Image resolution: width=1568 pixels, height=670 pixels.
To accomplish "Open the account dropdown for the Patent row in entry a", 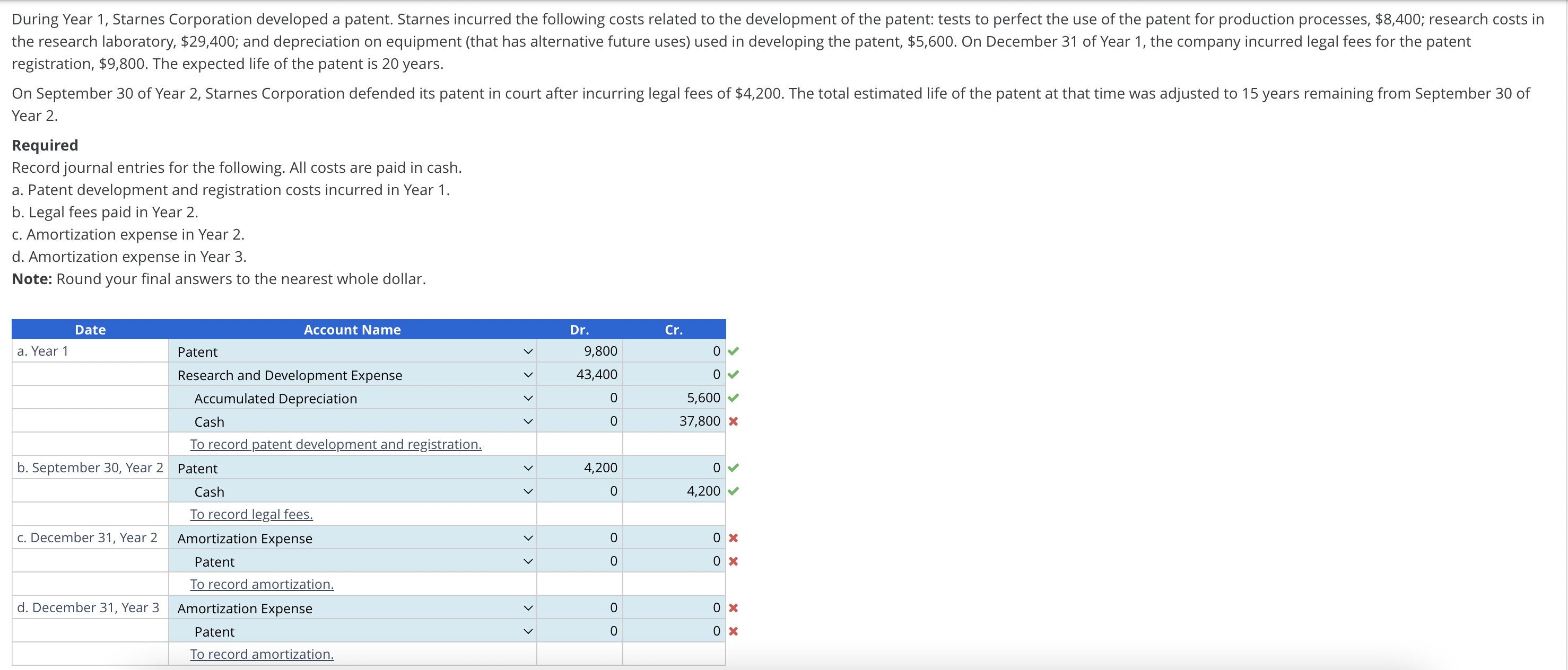I will 527,351.
